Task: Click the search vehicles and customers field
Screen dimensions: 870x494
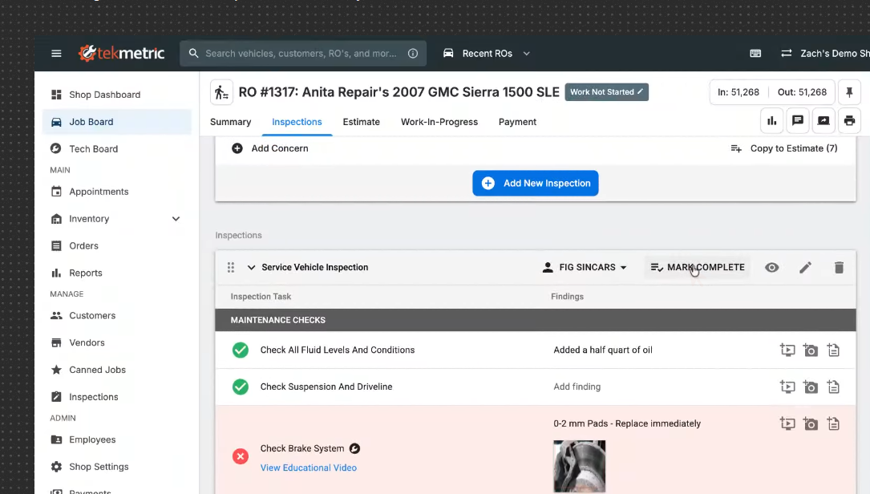Action: [303, 53]
